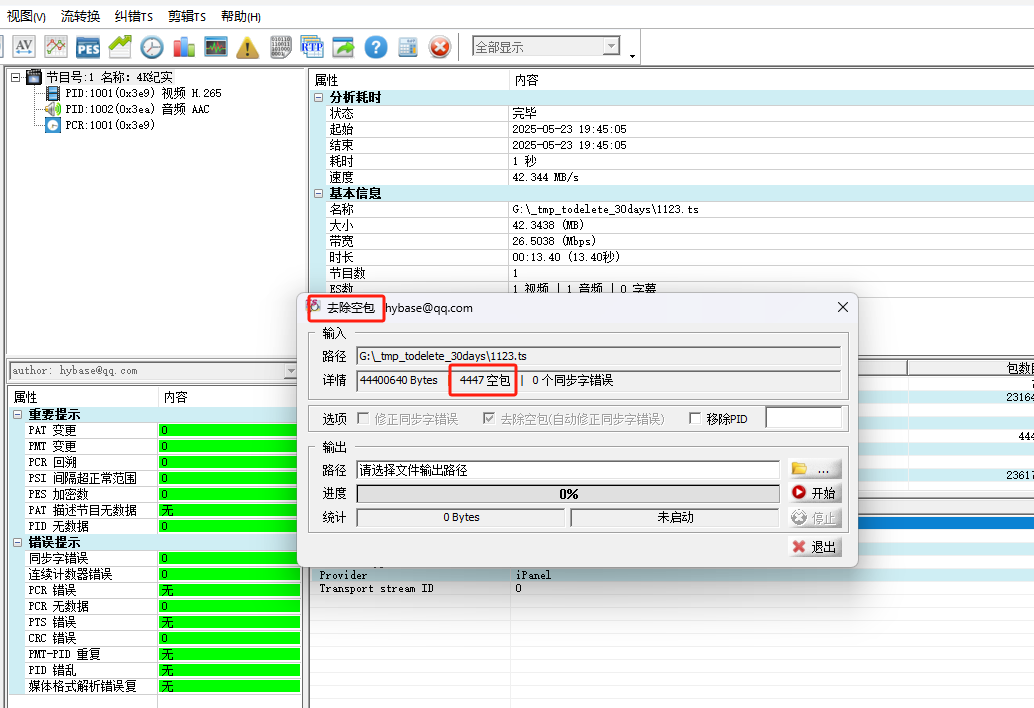Open the PES analysis tool
This screenshot has width=1034, height=708.
click(88, 47)
